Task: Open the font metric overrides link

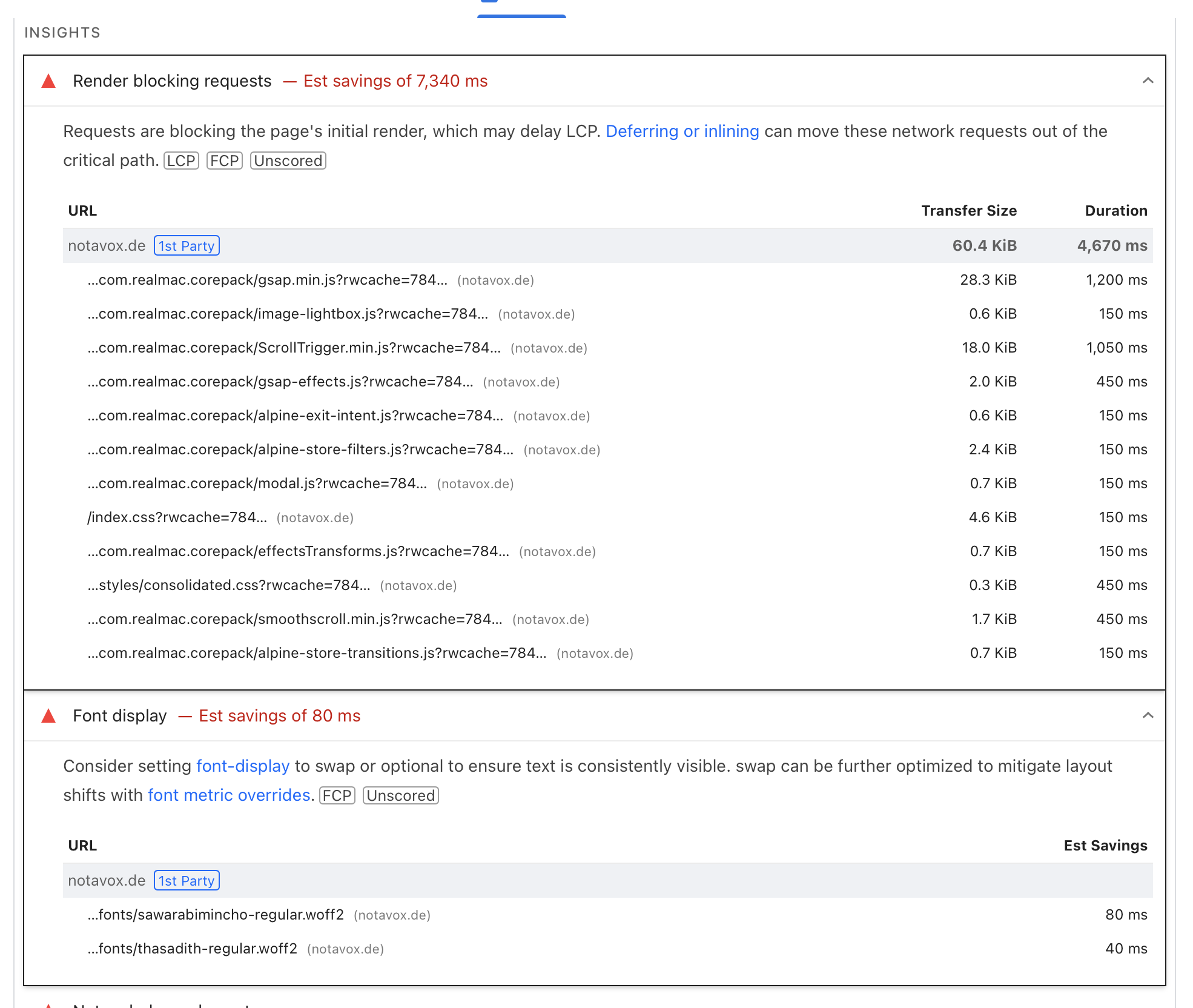Action: click(229, 795)
